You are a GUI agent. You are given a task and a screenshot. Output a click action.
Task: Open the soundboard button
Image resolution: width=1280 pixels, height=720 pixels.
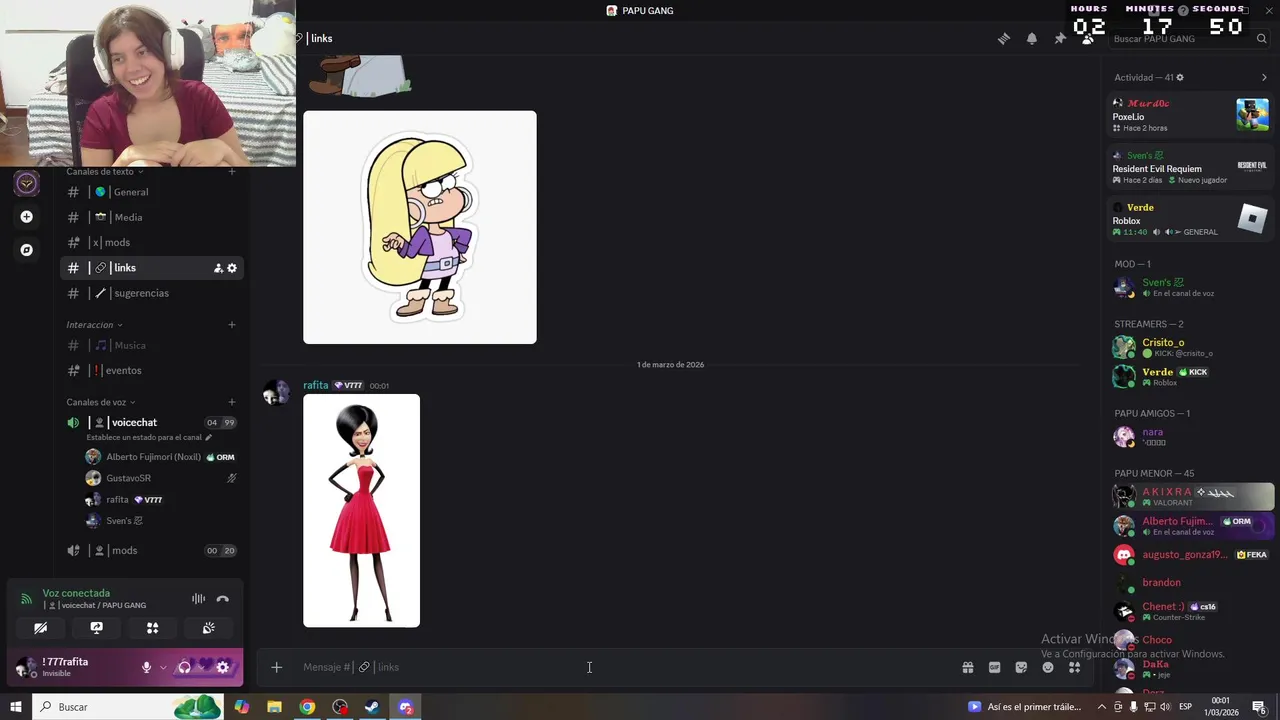(208, 628)
